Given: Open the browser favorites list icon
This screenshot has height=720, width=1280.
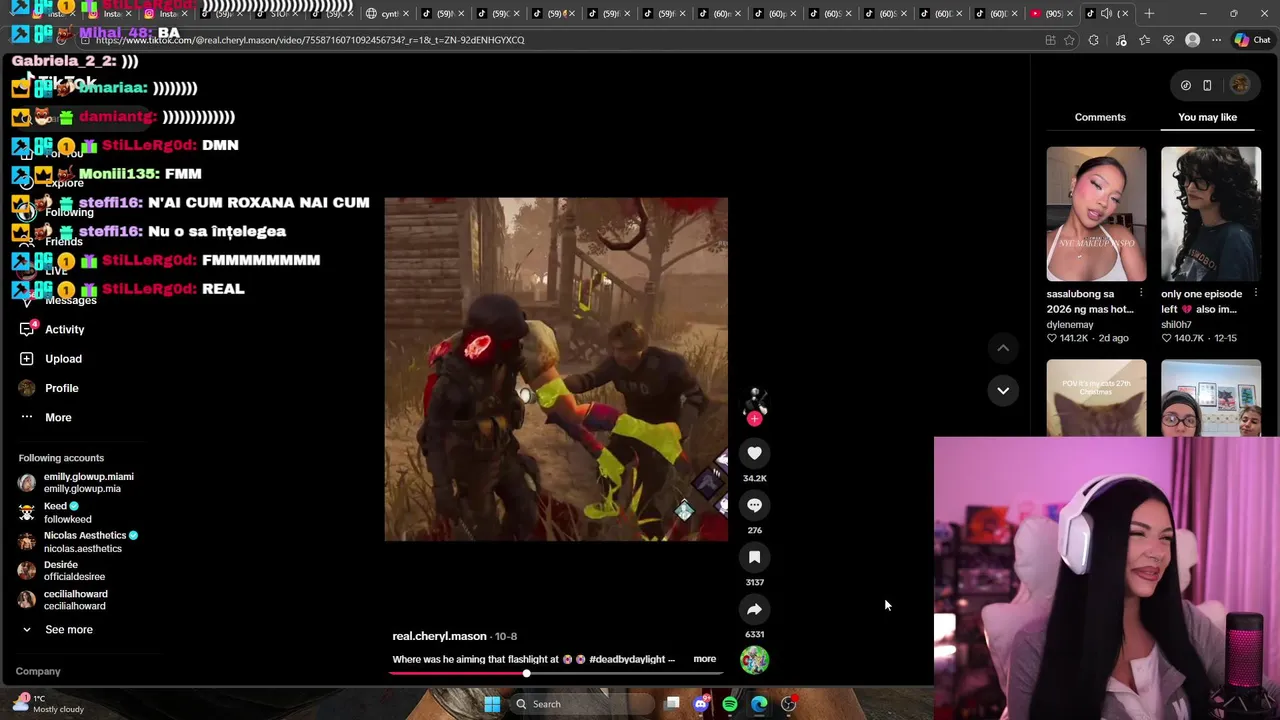Looking at the screenshot, I should pyautogui.click(x=1144, y=40).
